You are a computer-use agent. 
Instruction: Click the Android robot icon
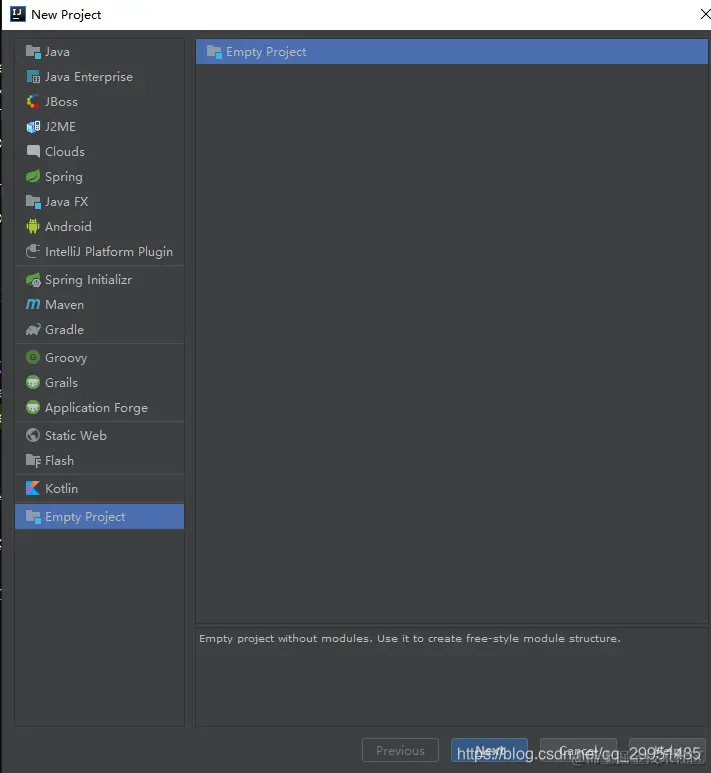coord(33,226)
